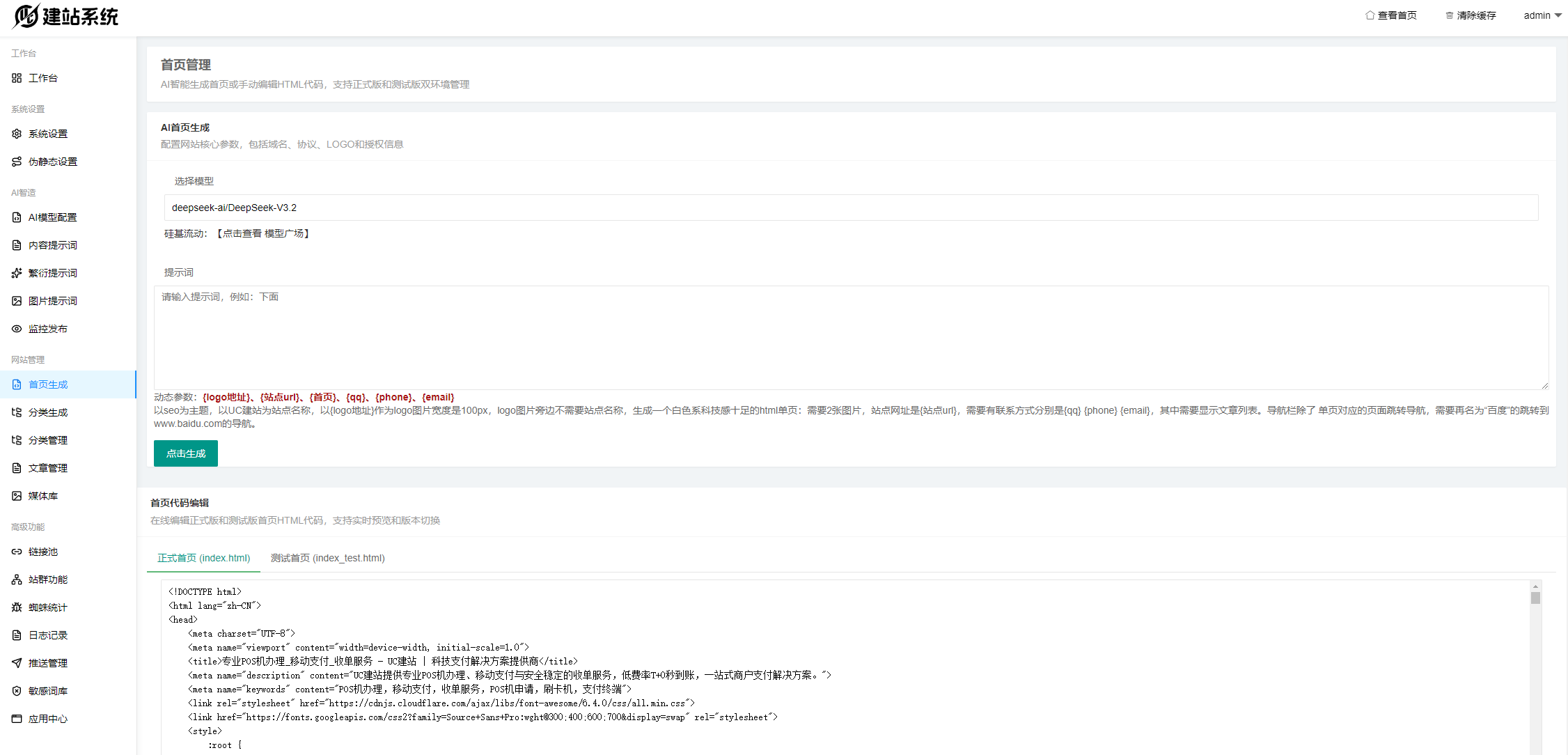This screenshot has width=1568, height=755.
Task: Click the code editor vertical scrollbar thumb
Action: pos(1535,598)
